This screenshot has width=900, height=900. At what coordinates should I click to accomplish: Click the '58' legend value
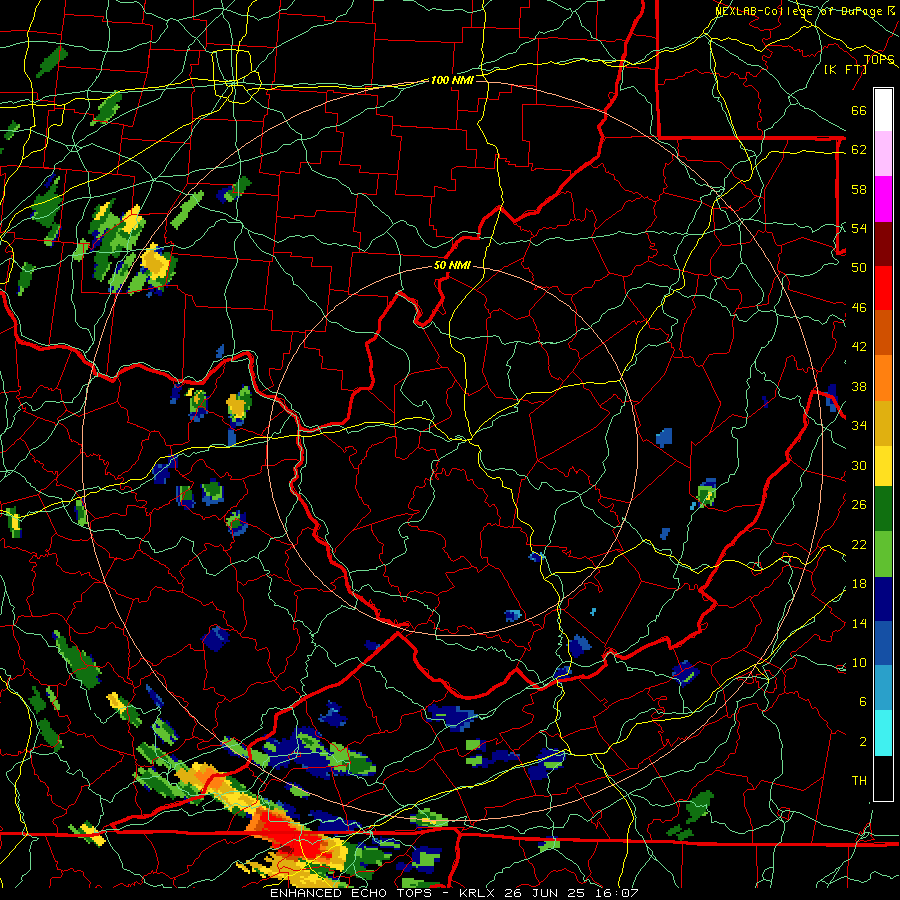pos(859,189)
